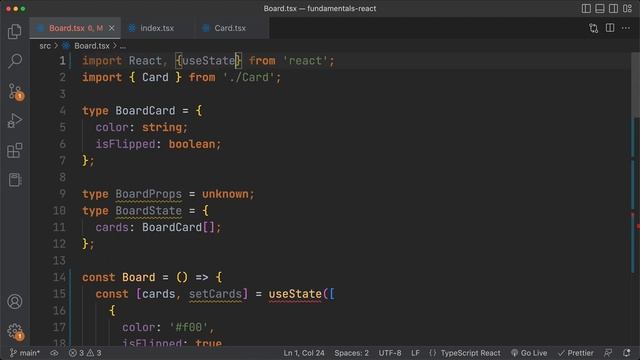The width and height of the screenshot is (640, 360).
Task: Start the Go Live server
Action: coord(529,353)
